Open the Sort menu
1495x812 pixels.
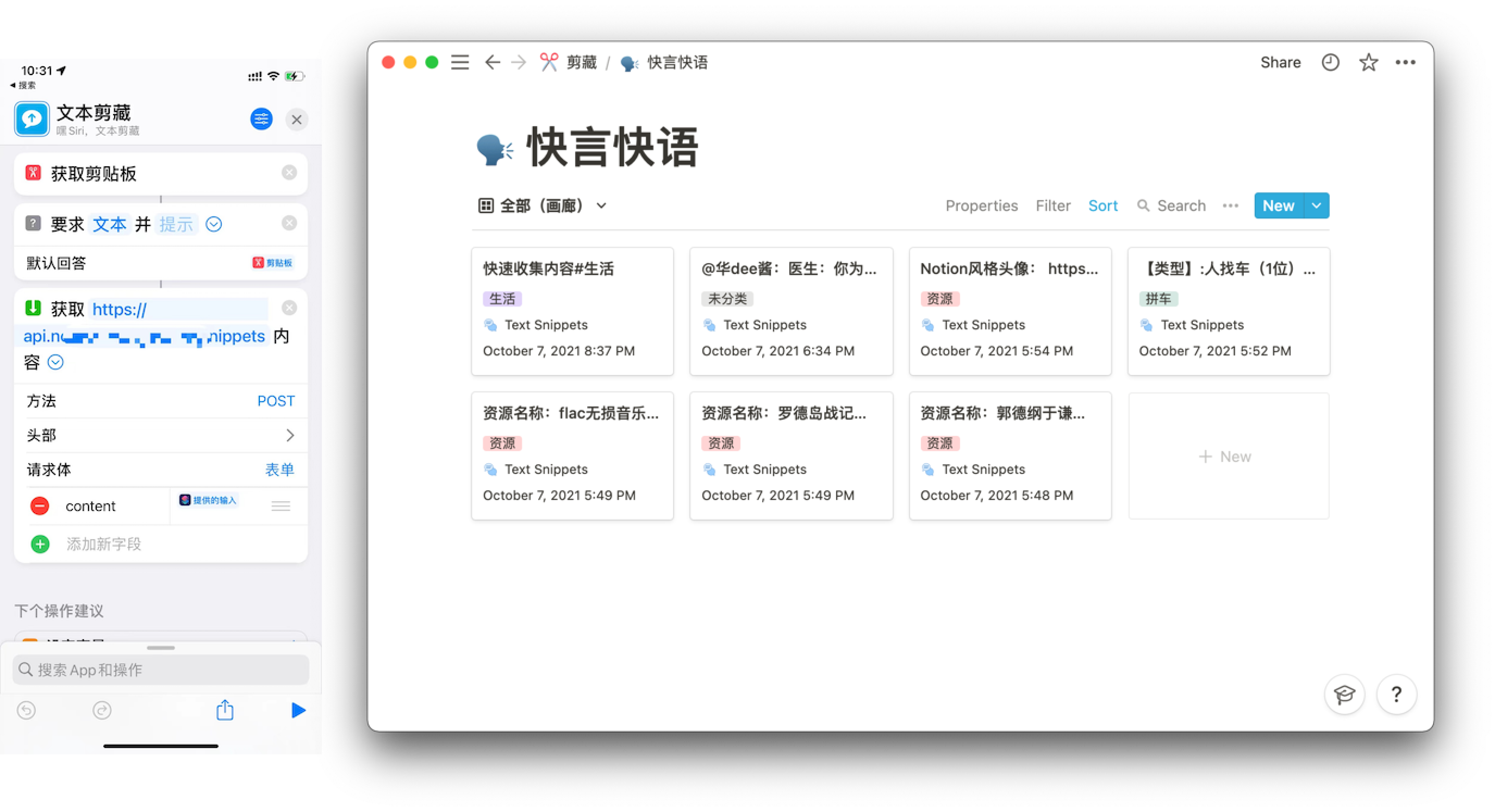pos(1102,205)
